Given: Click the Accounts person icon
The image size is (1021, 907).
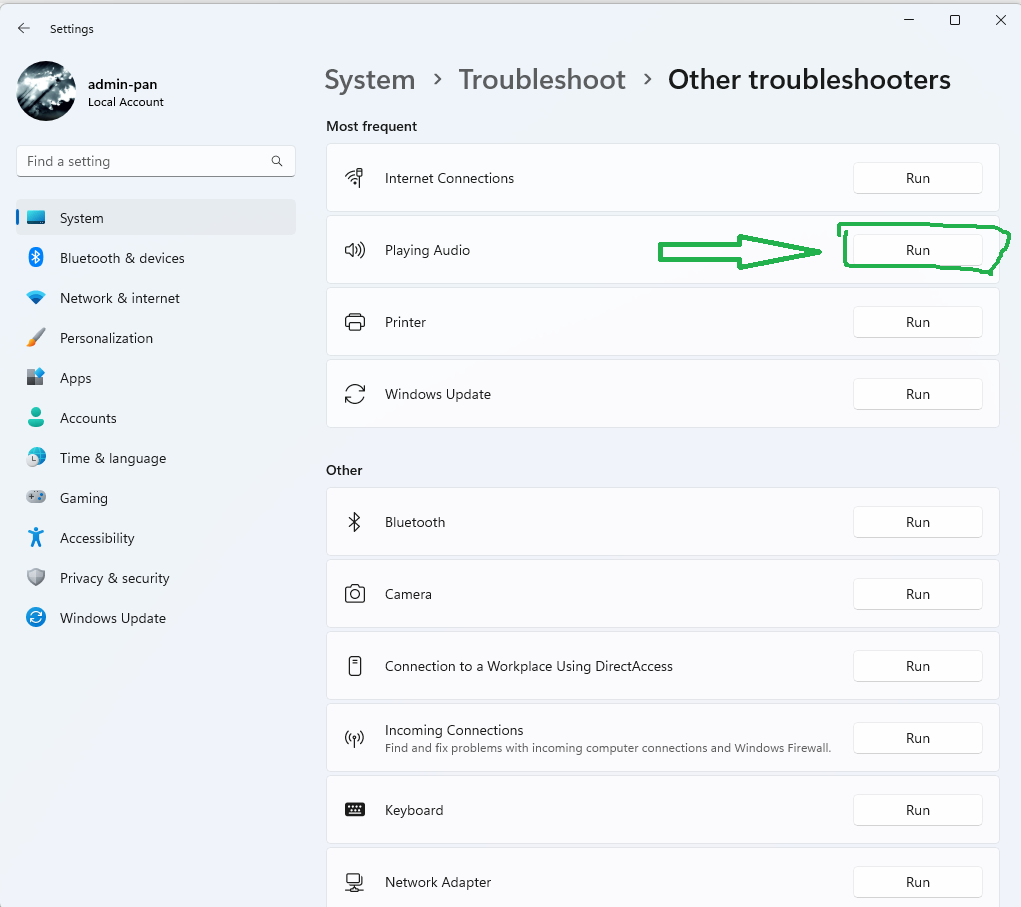Looking at the screenshot, I should point(36,417).
